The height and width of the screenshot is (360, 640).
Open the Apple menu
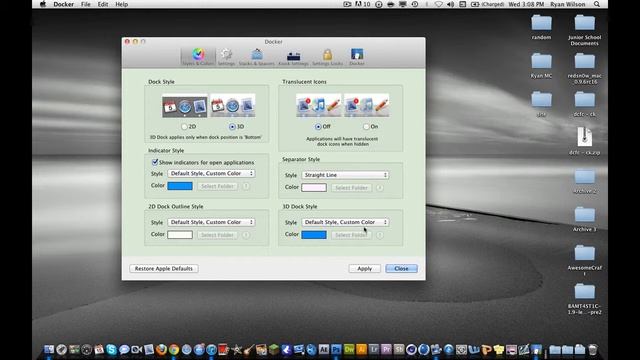(43, 4)
